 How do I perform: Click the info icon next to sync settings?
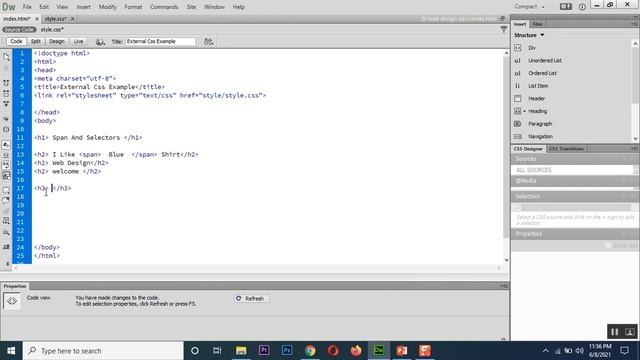(x=582, y=7)
